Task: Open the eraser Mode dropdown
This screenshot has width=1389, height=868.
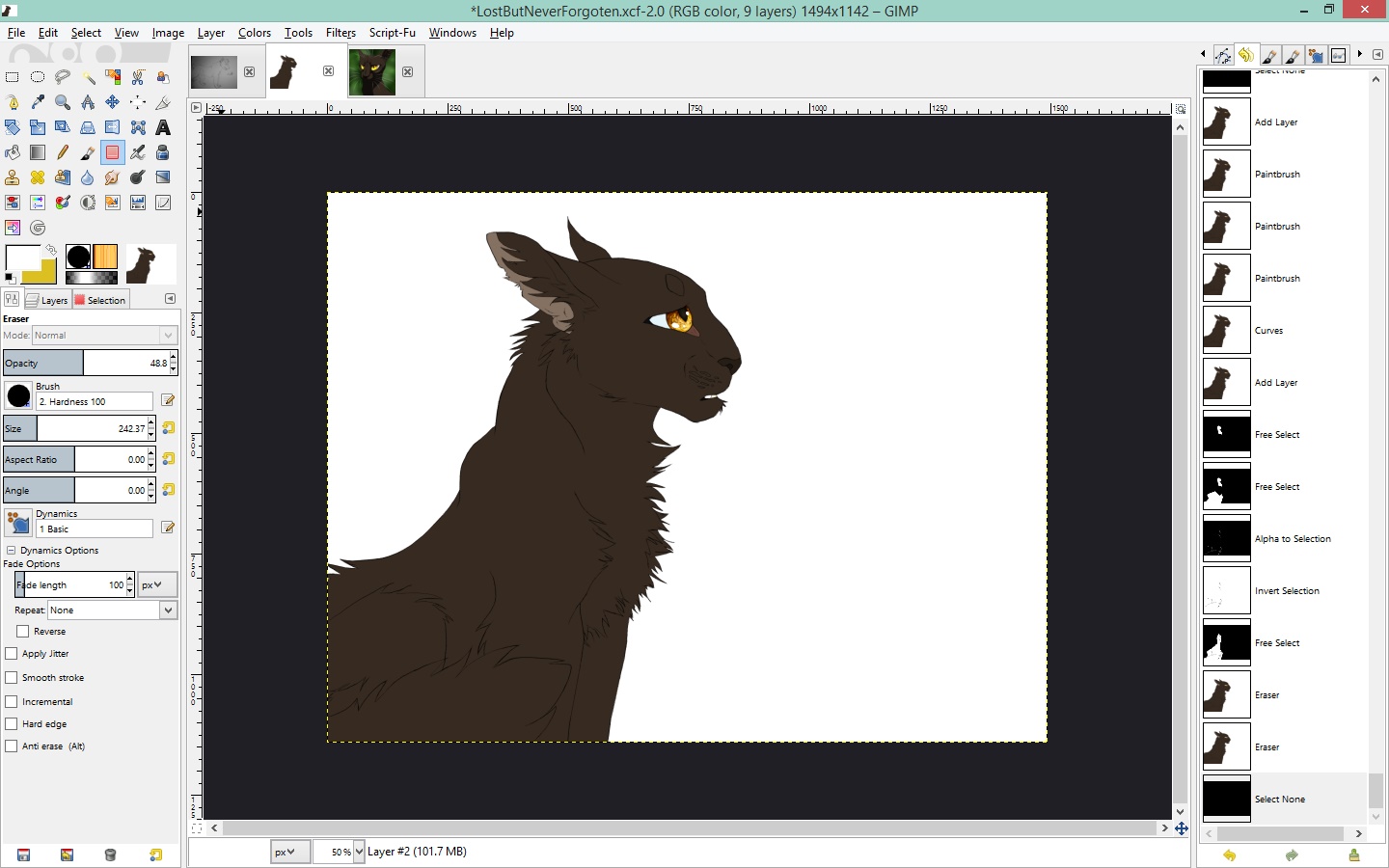Action: coord(104,336)
